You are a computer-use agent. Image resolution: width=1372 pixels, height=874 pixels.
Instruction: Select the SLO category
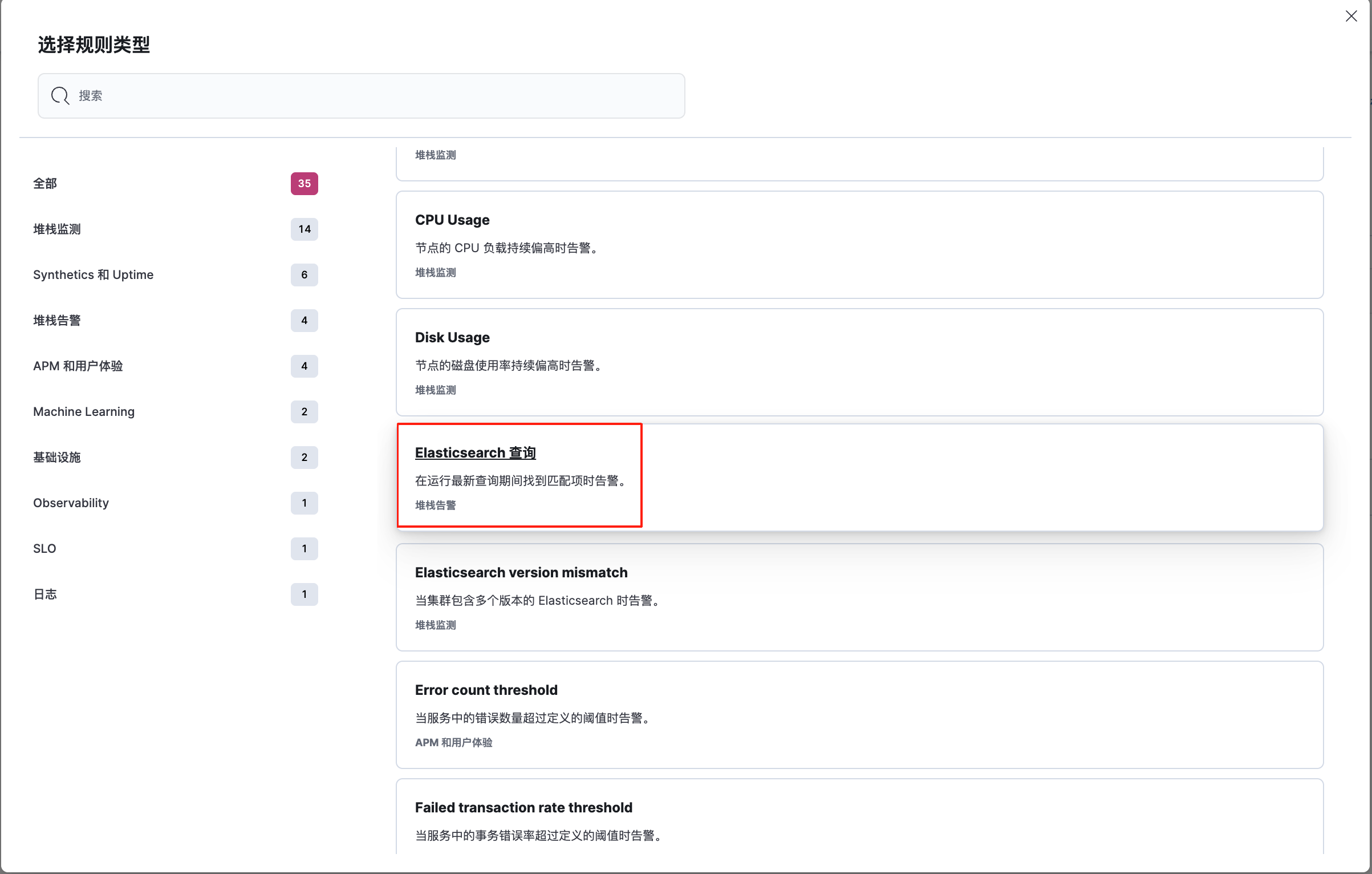[44, 548]
